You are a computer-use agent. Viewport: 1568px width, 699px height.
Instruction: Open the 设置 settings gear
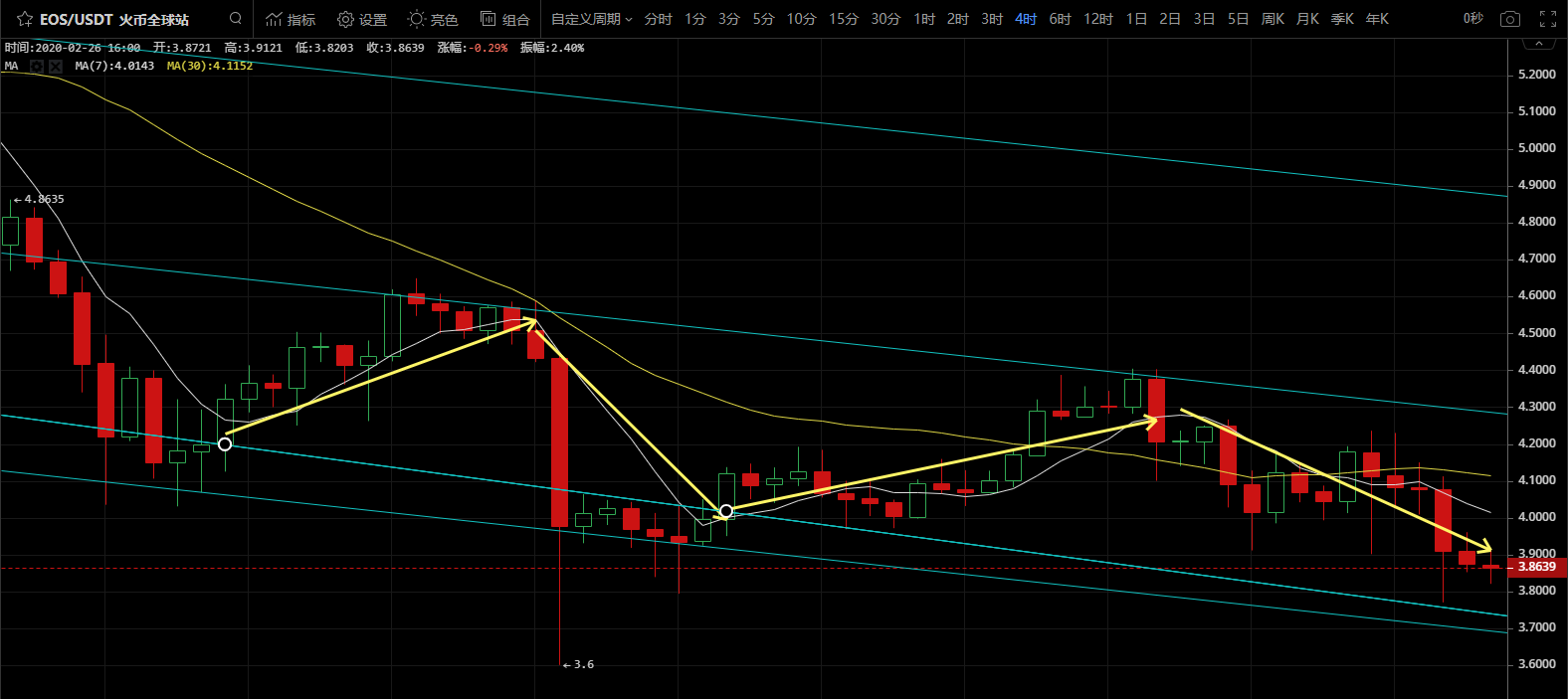362,19
